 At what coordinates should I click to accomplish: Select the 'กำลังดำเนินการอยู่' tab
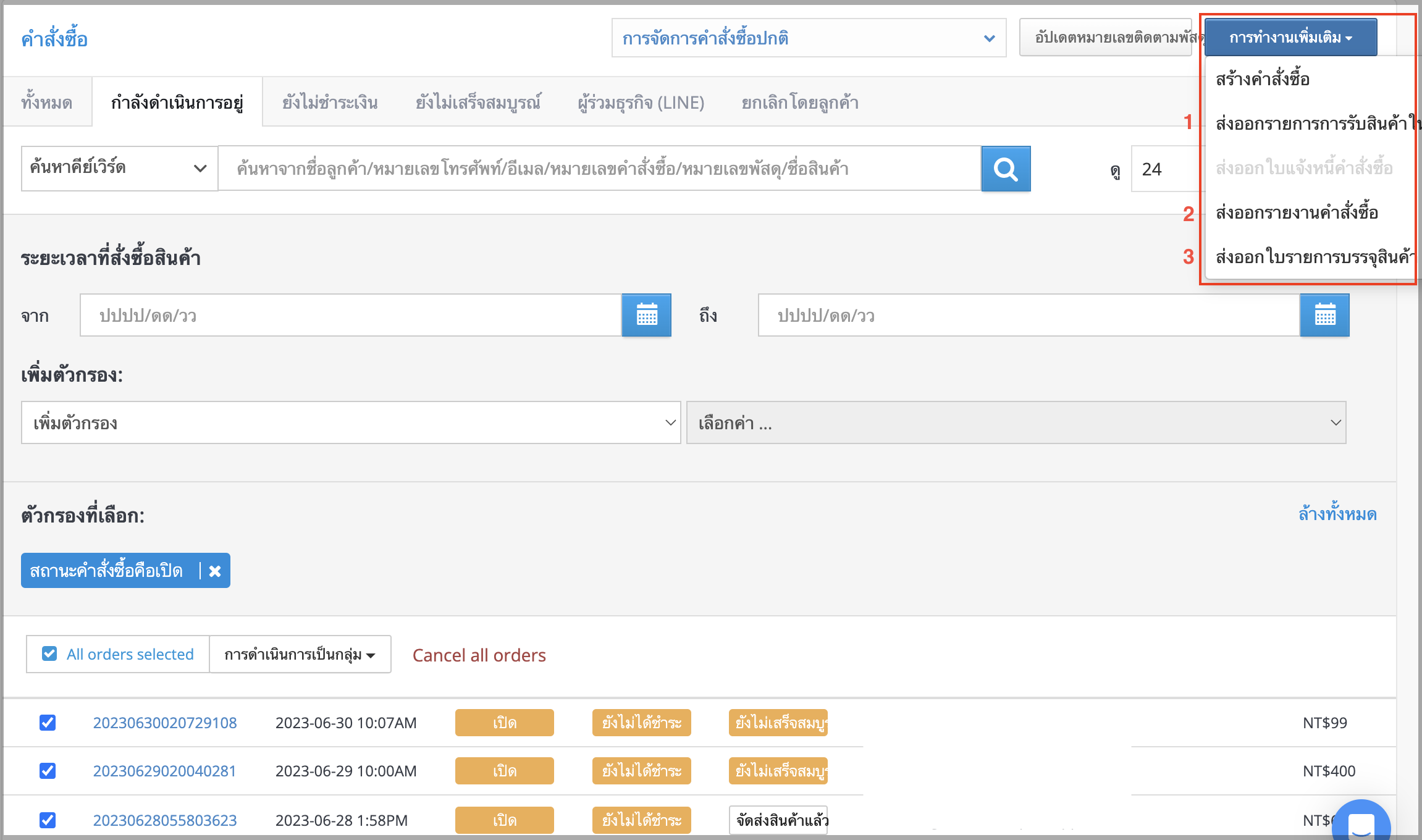point(177,103)
